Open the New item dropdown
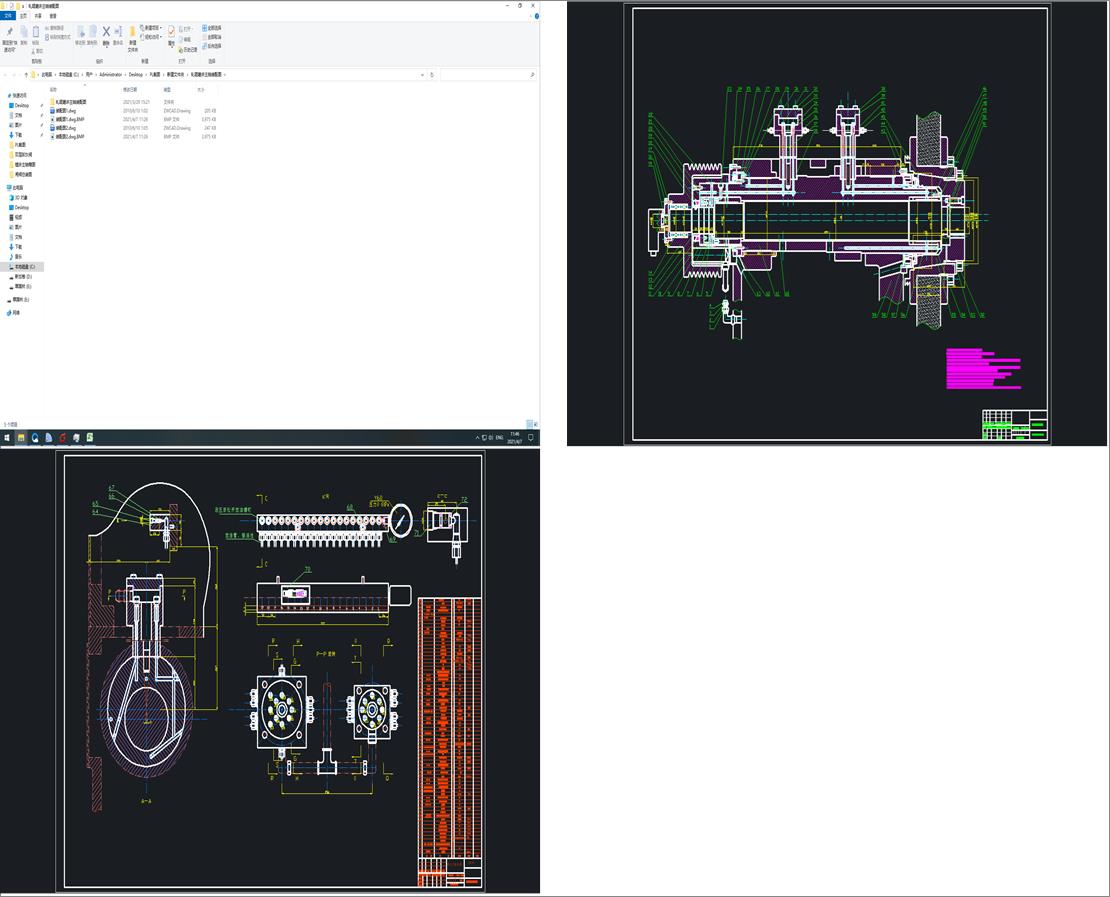This screenshot has height=897, width=1110. coord(153,28)
